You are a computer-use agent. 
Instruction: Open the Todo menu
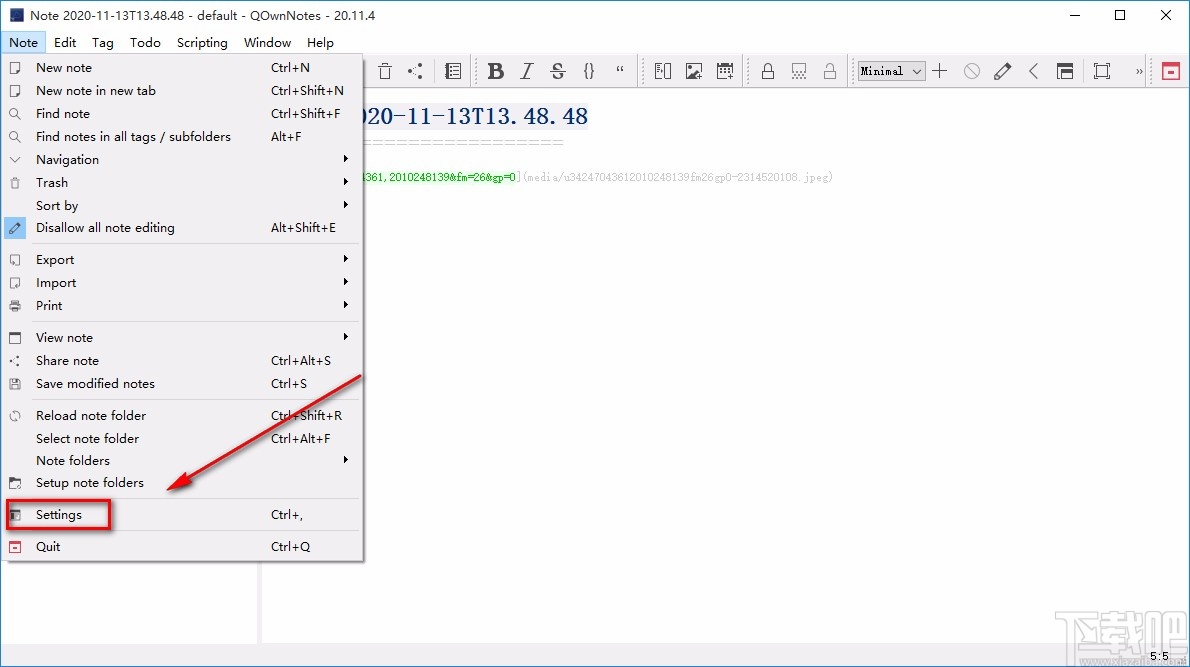tap(145, 42)
